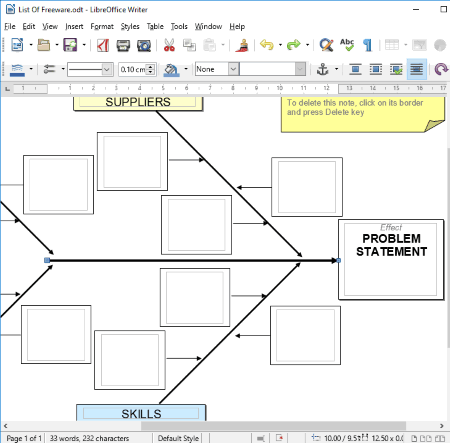Enable Parallel wrap icon
The width and height of the screenshot is (450, 443).
[376, 69]
